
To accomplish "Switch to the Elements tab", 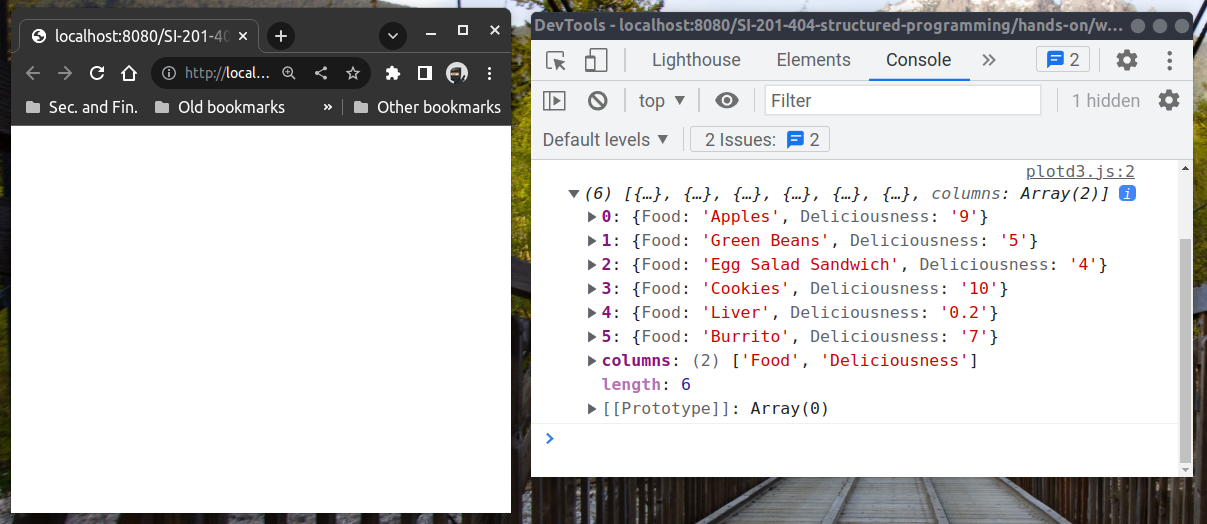I will tap(813, 60).
